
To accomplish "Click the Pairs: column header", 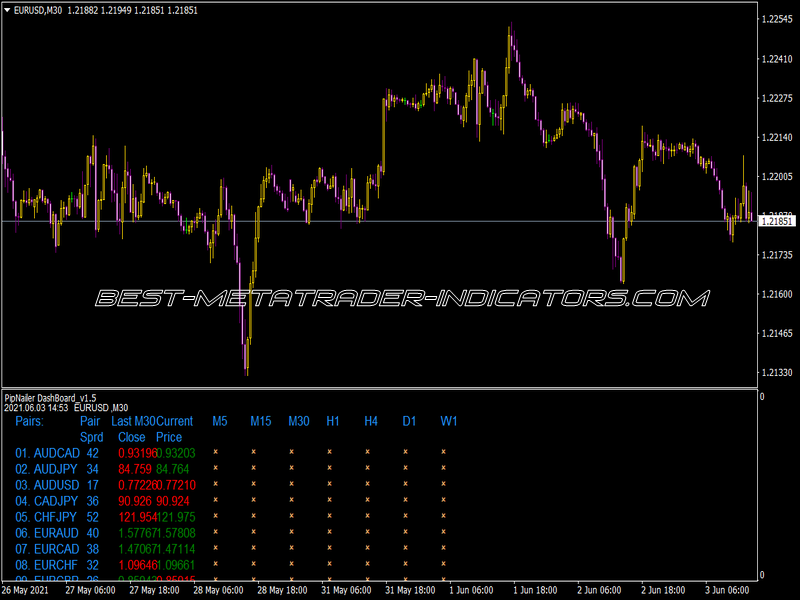I will [30, 421].
